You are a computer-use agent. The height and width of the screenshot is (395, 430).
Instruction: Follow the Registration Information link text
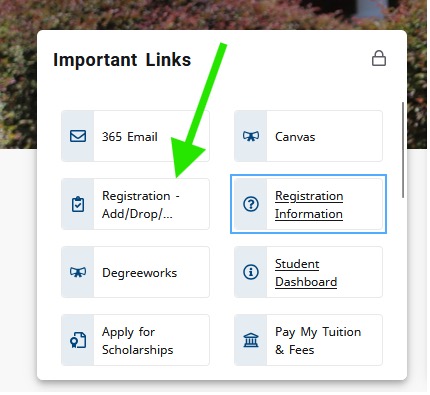[309, 205]
